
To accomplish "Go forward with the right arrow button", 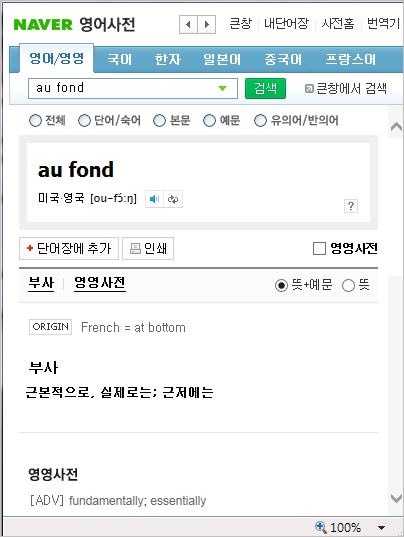I will tap(206, 24).
